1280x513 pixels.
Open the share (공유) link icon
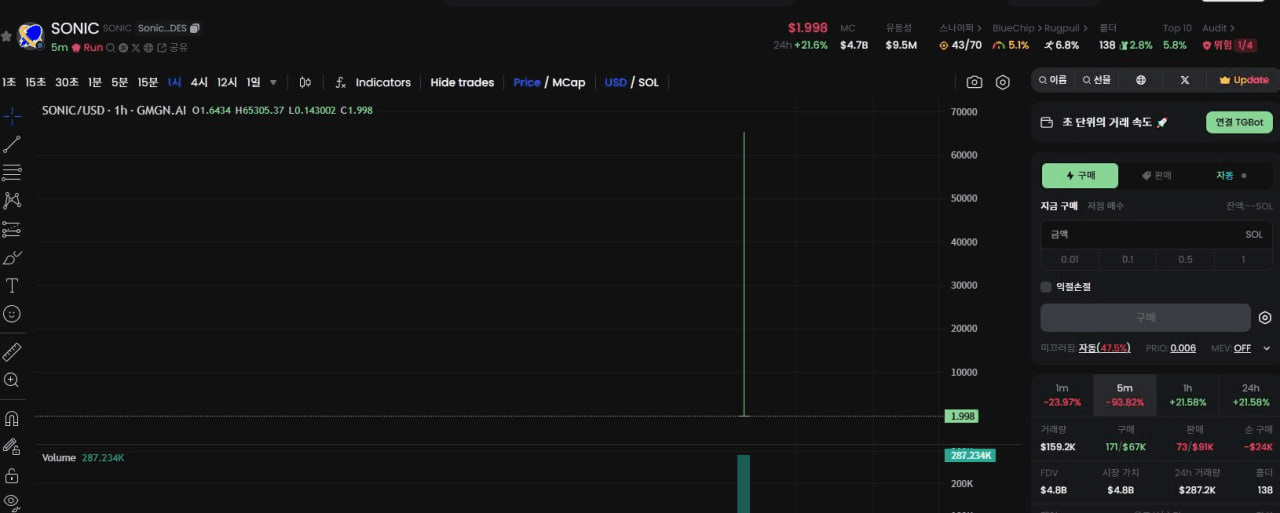(161, 47)
